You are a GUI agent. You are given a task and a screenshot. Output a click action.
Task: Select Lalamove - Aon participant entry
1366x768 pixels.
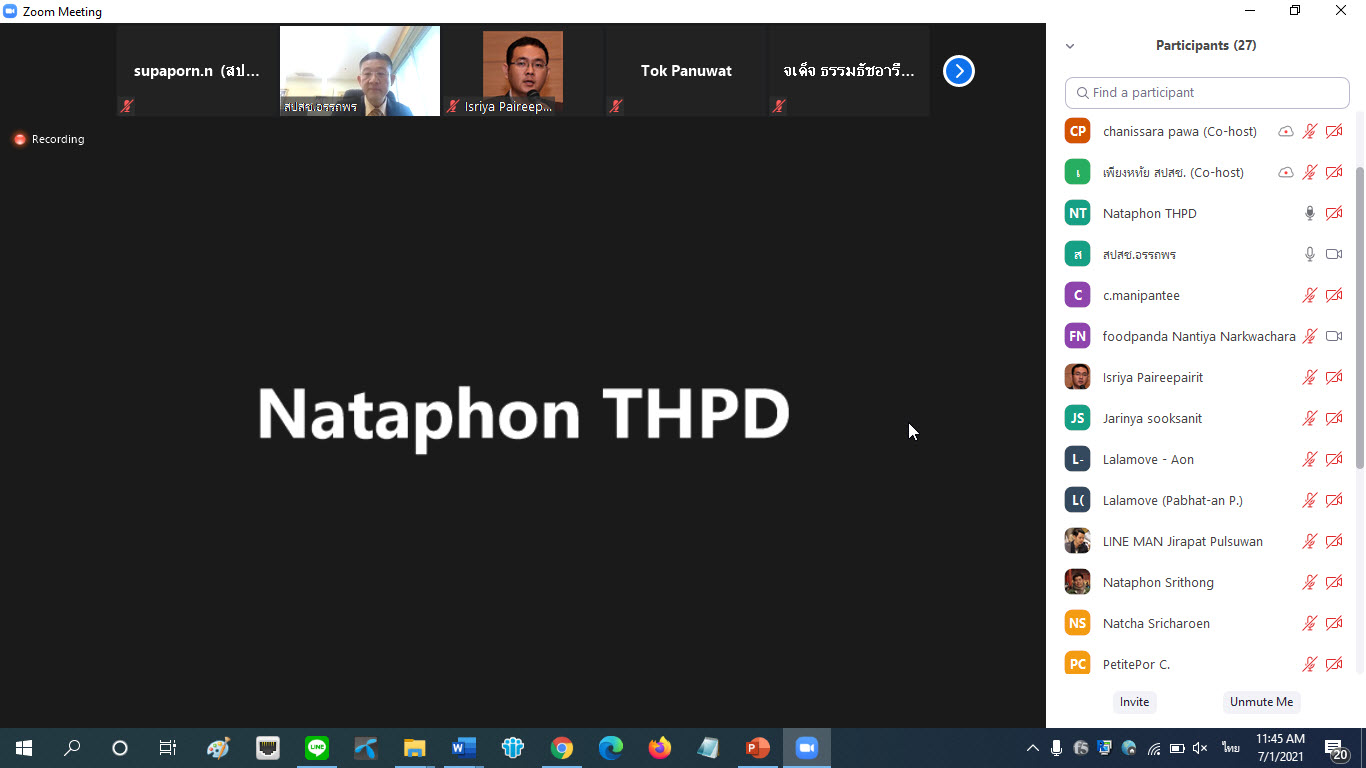point(1148,459)
